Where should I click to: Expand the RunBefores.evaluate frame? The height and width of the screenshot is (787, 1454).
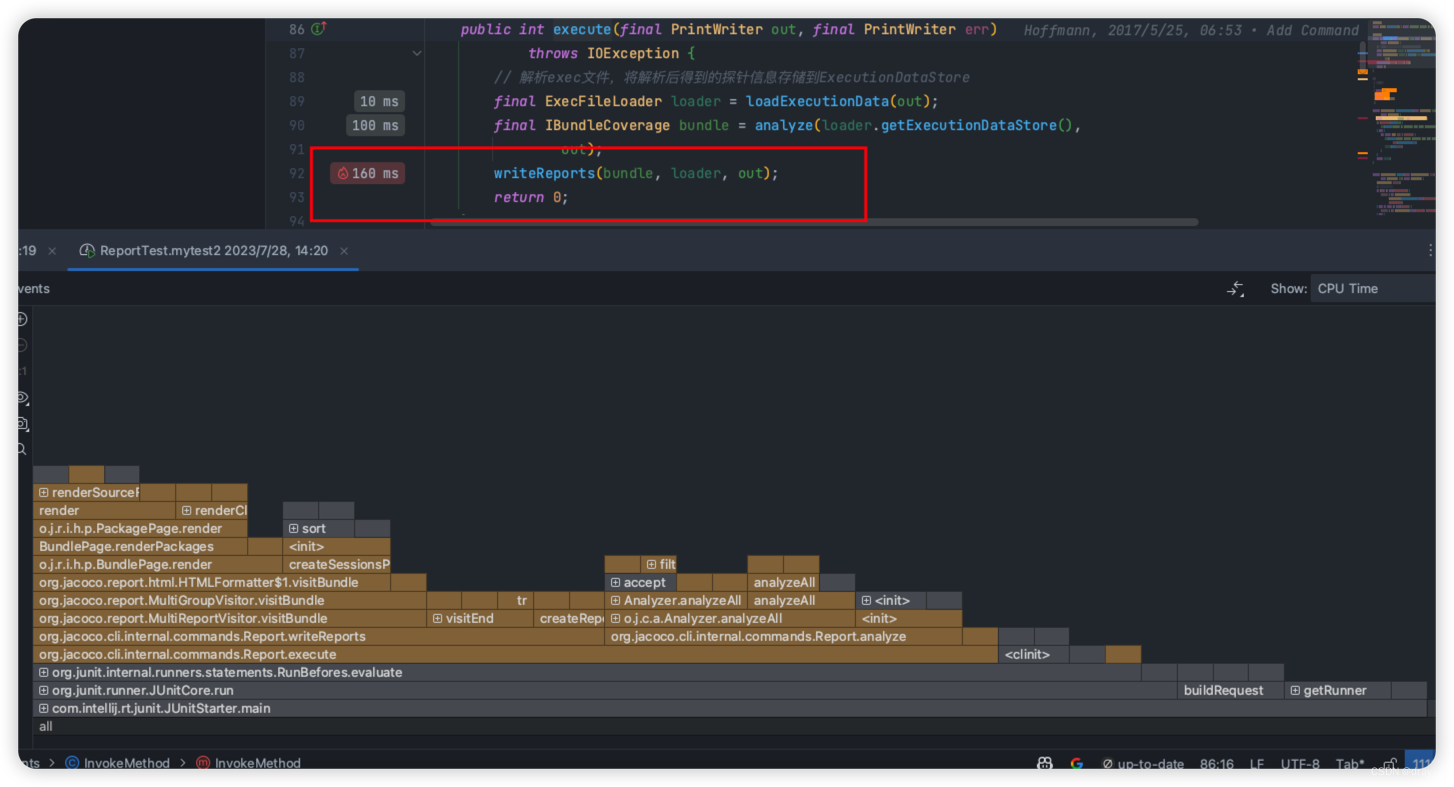[x=44, y=673]
